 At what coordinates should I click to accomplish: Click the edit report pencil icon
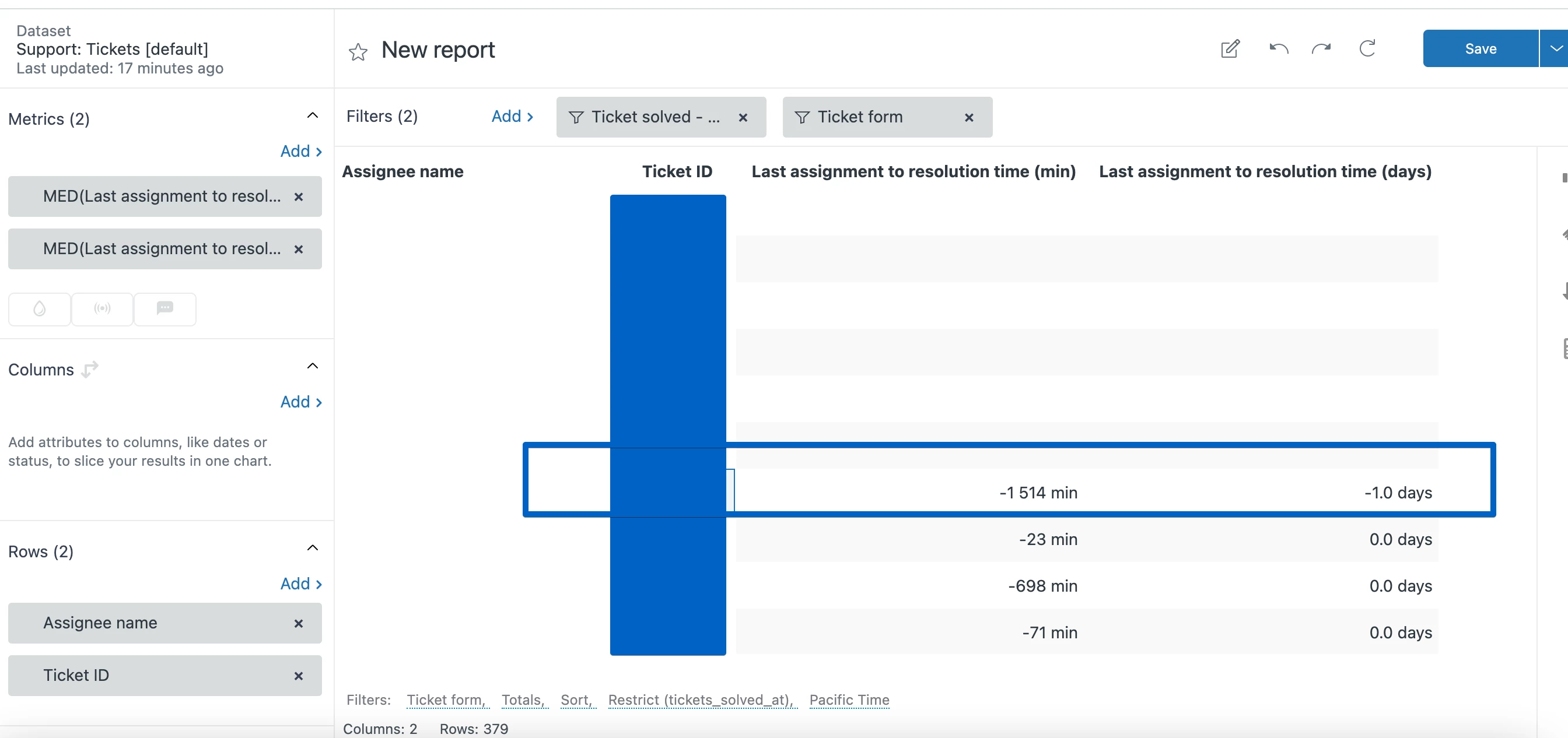pyautogui.click(x=1230, y=48)
